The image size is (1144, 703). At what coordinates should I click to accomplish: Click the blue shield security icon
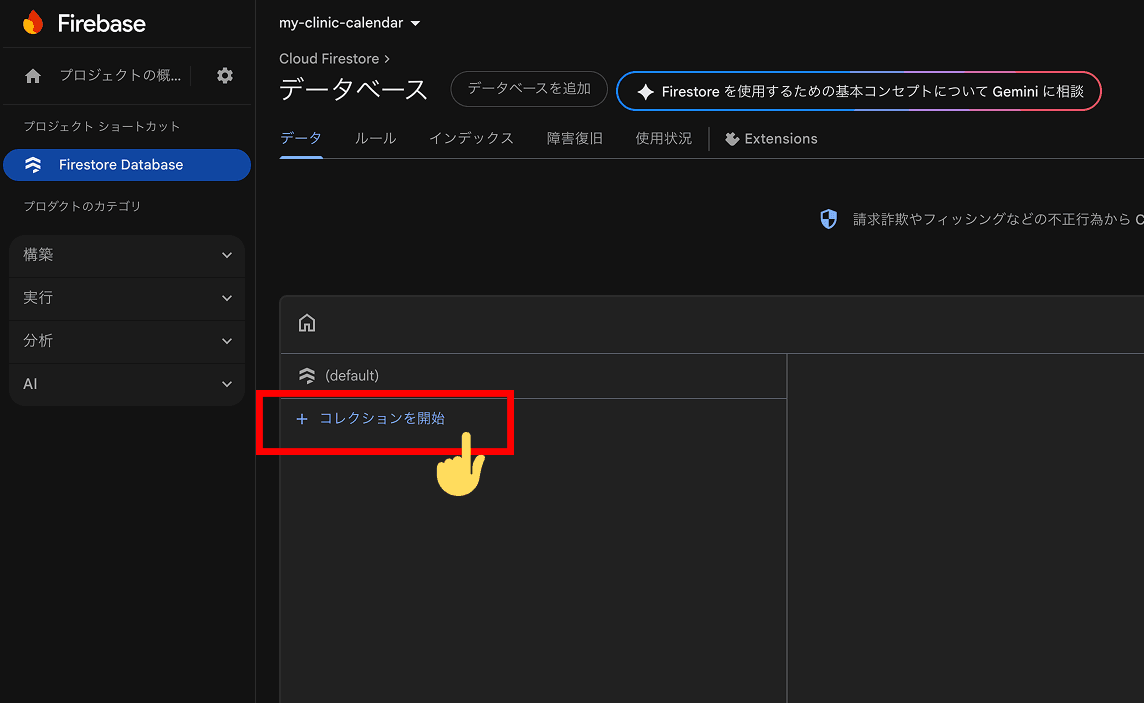828,219
